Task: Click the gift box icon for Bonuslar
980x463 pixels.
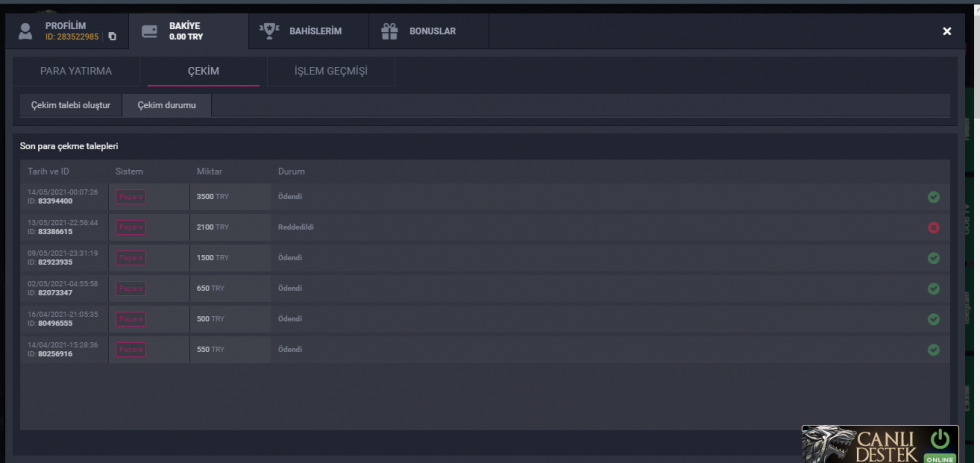Action: point(389,31)
